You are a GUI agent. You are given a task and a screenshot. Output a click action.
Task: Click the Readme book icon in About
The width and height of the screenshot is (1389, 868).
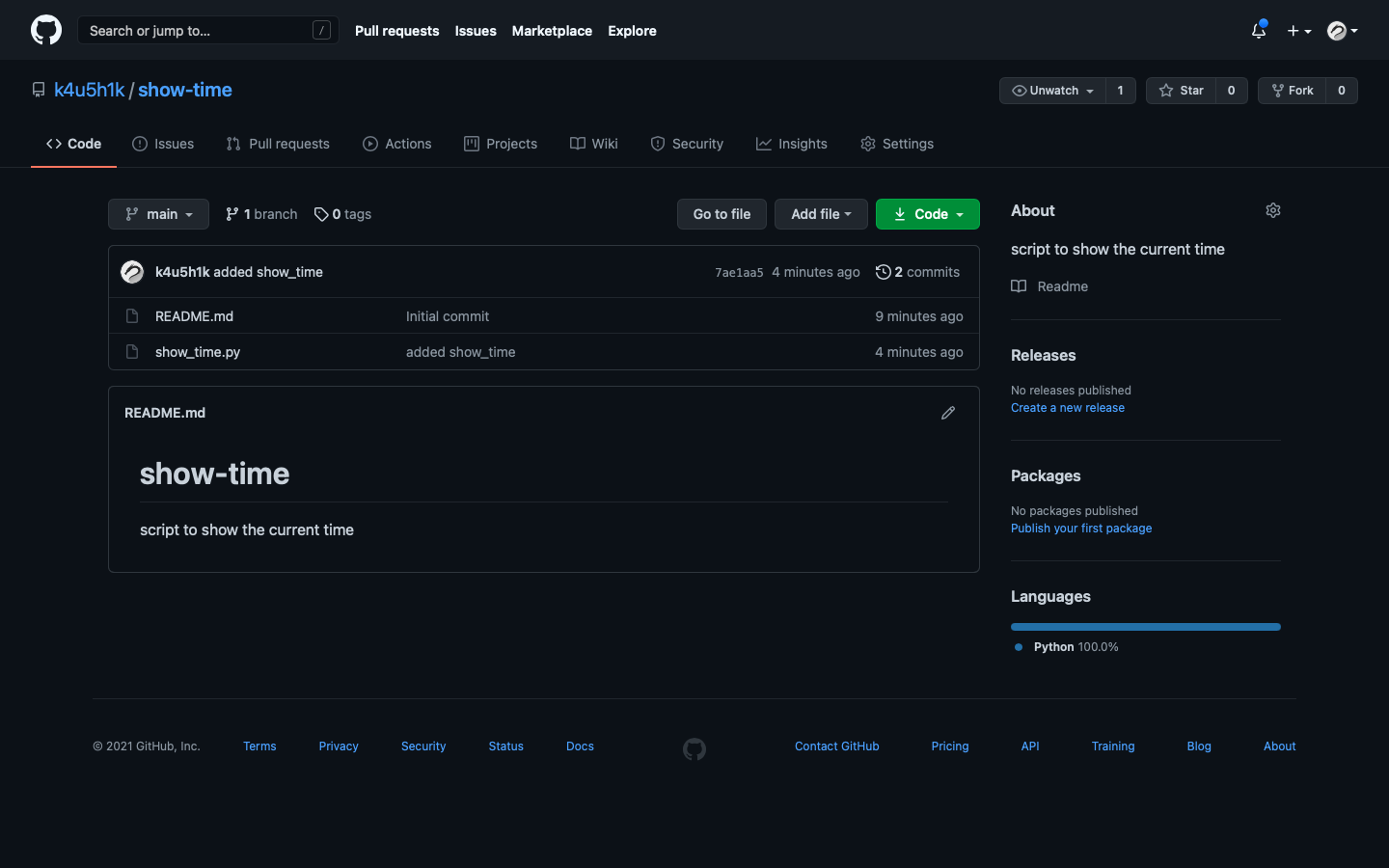coord(1019,286)
